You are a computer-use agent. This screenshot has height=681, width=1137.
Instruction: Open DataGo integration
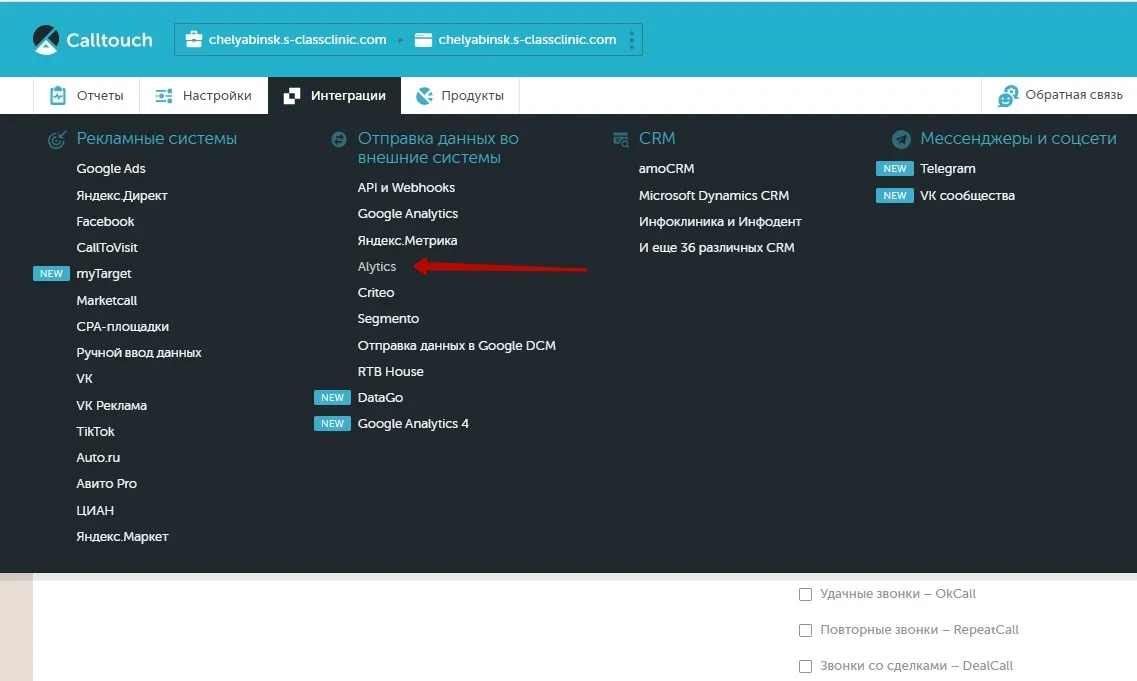pyautogui.click(x=380, y=397)
